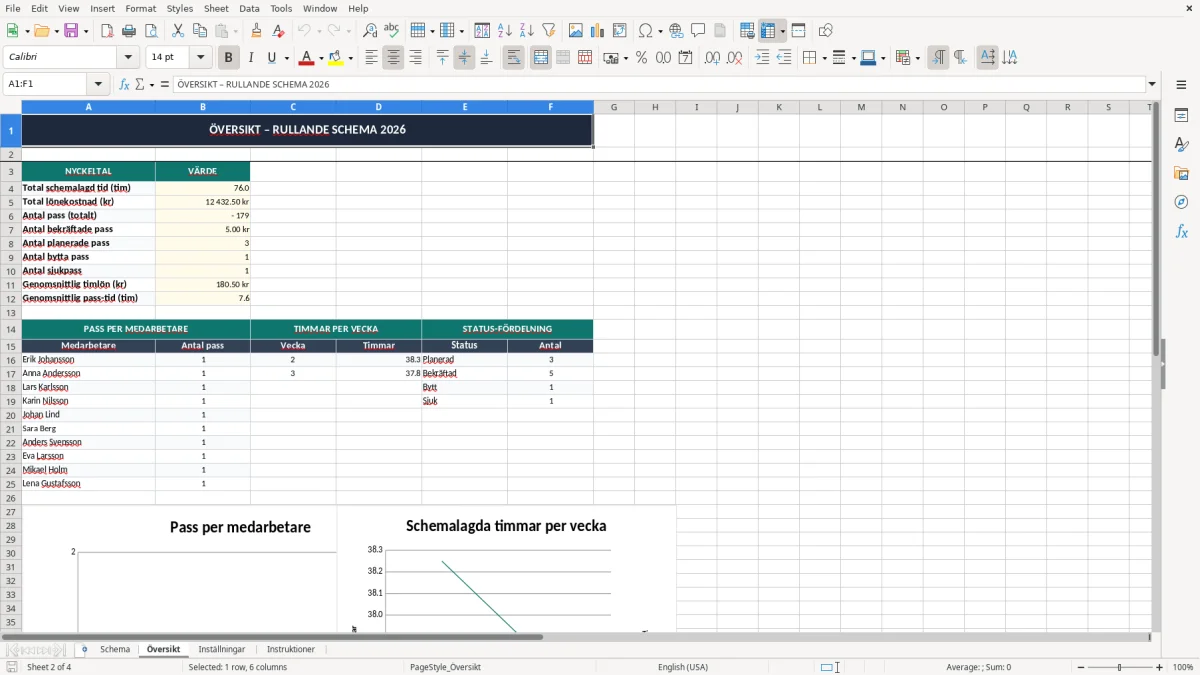The width and height of the screenshot is (1200, 675).
Task: Toggle Align Right
Action: [x=415, y=58]
